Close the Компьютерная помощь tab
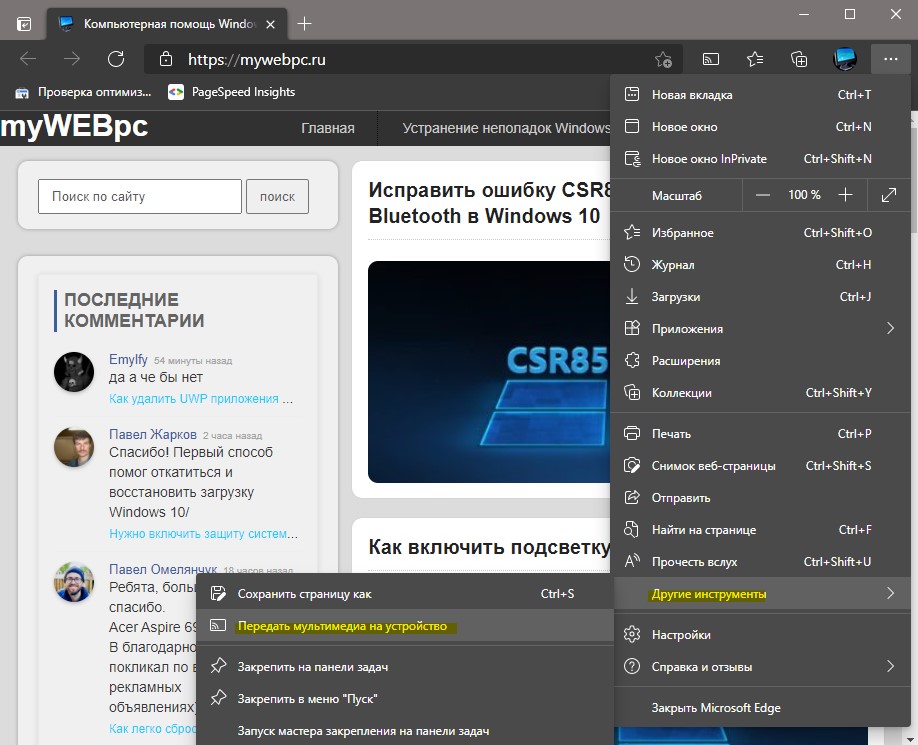 270,25
